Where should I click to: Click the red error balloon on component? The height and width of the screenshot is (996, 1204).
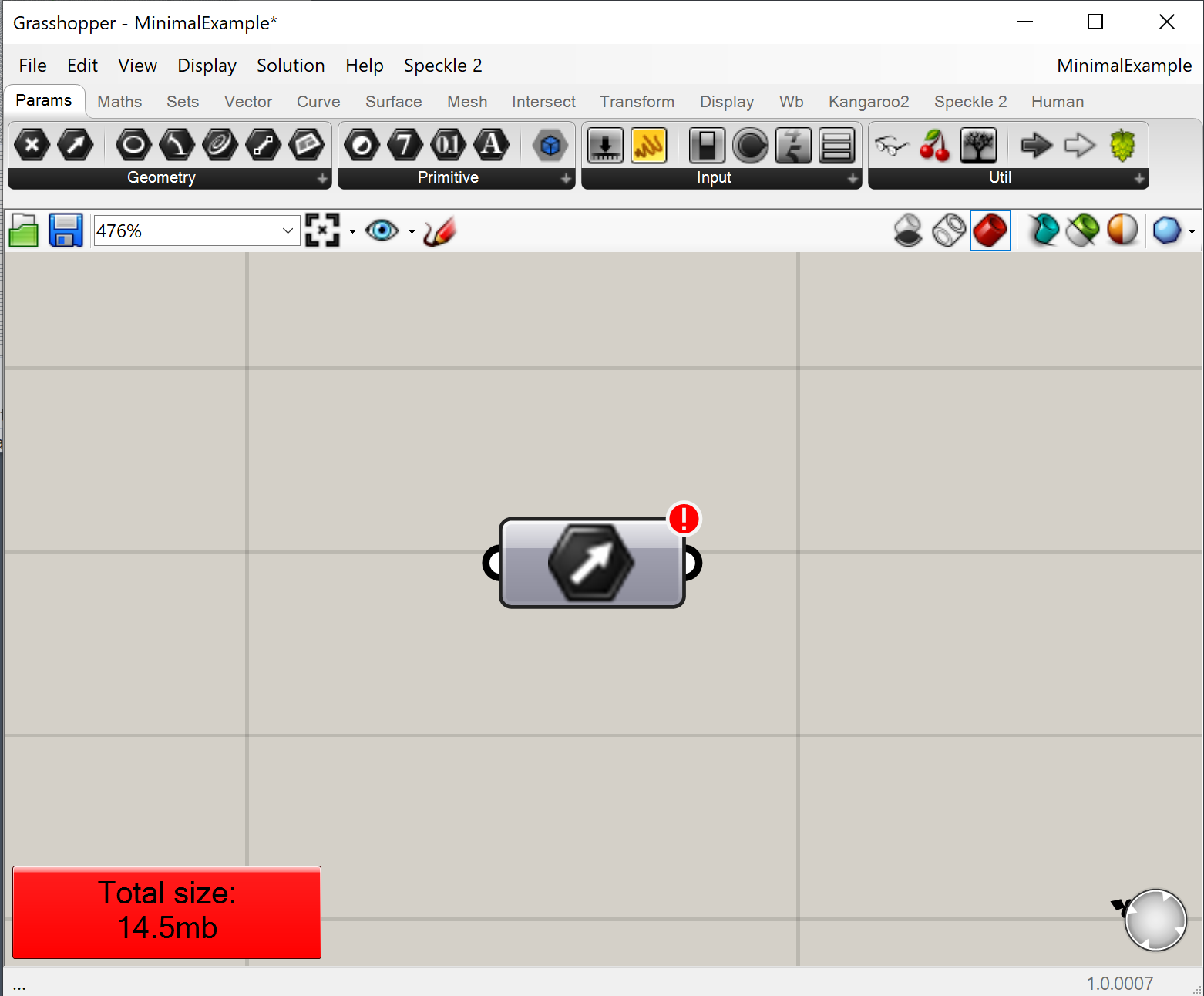tap(684, 518)
